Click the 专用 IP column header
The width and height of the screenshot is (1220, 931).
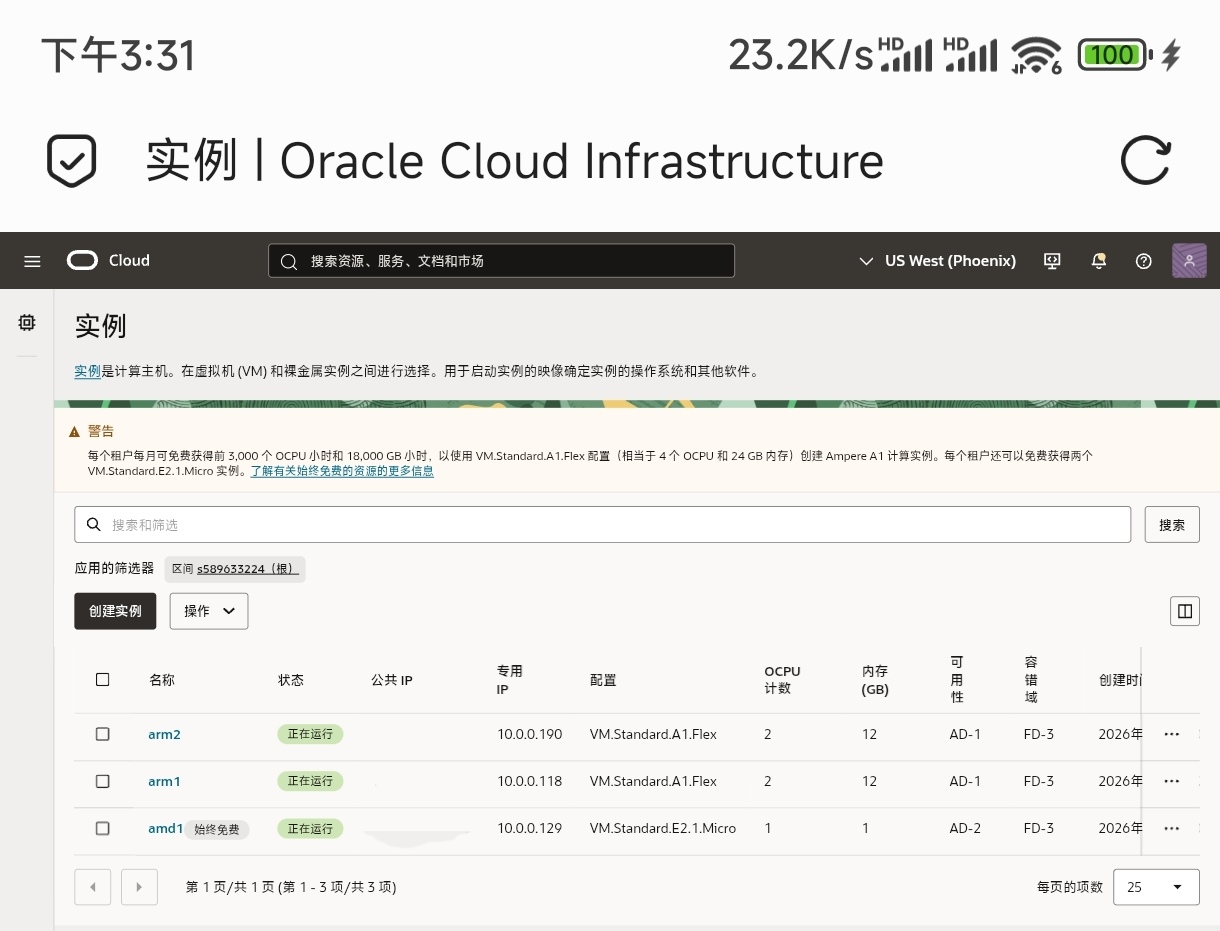pyautogui.click(x=510, y=680)
